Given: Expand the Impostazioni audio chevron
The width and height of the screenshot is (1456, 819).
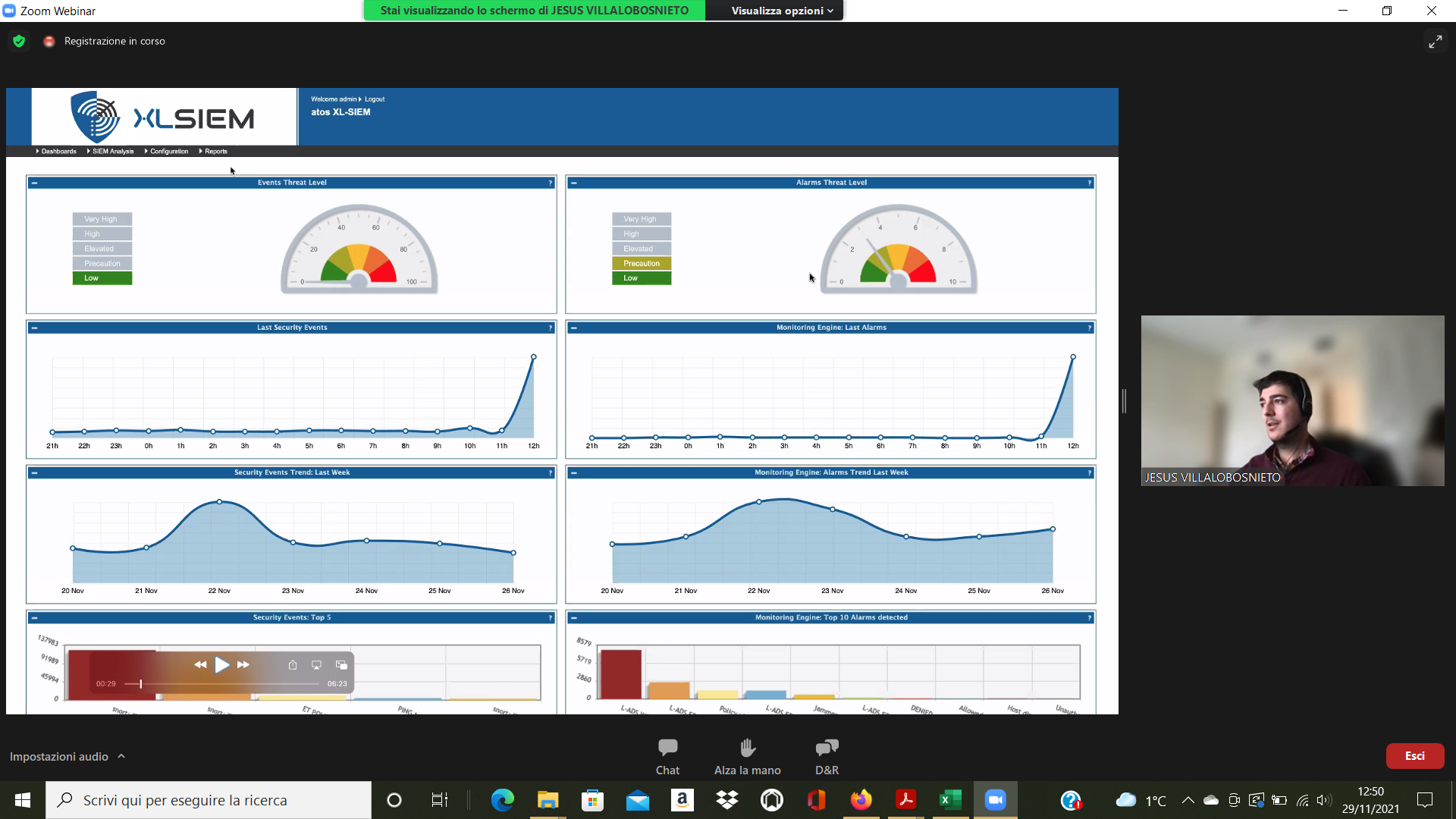Looking at the screenshot, I should [121, 756].
